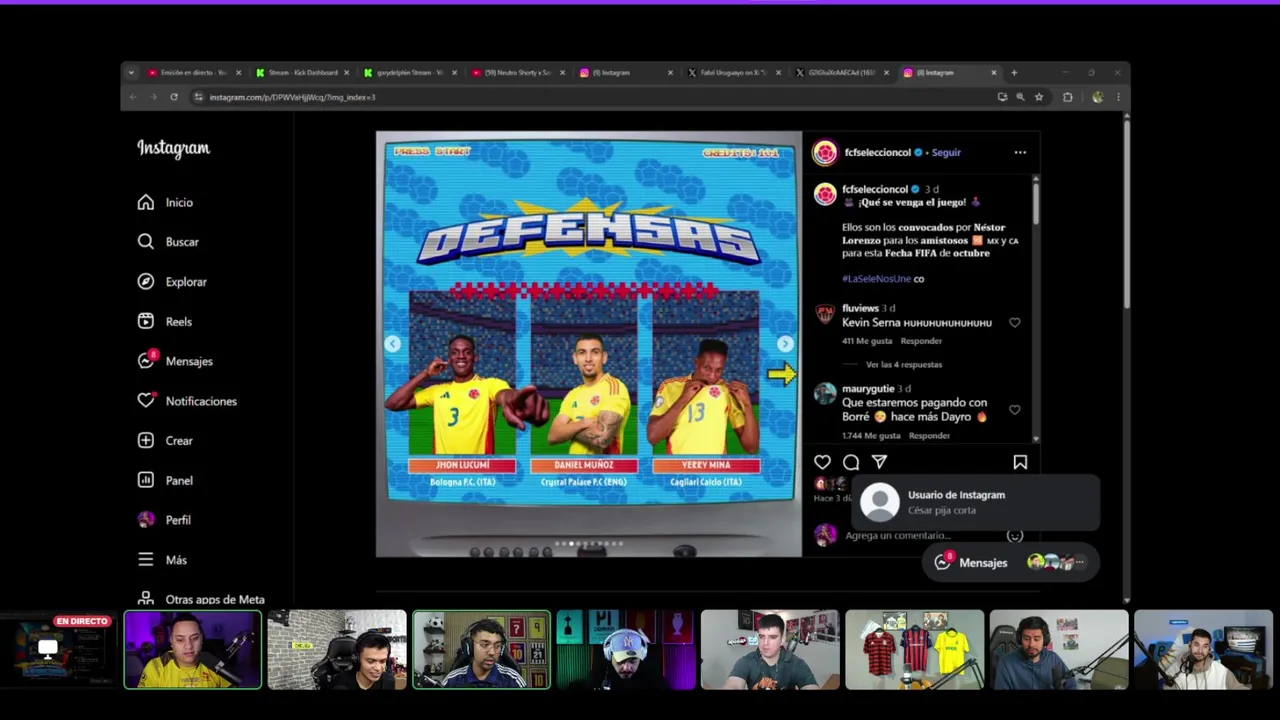Open maurygutie commenter profile
This screenshot has height=720, width=1280.
pos(868,388)
